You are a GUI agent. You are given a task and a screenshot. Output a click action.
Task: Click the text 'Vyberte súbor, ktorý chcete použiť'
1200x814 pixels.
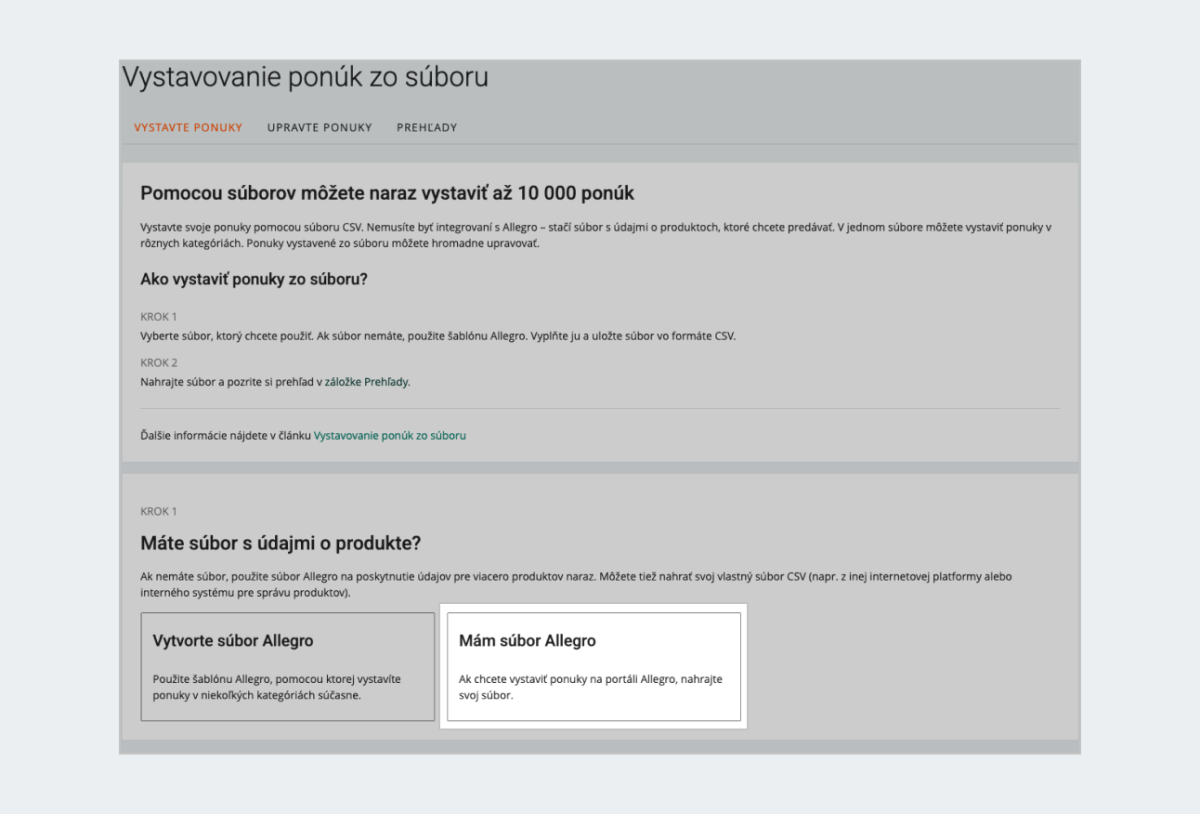(228, 336)
